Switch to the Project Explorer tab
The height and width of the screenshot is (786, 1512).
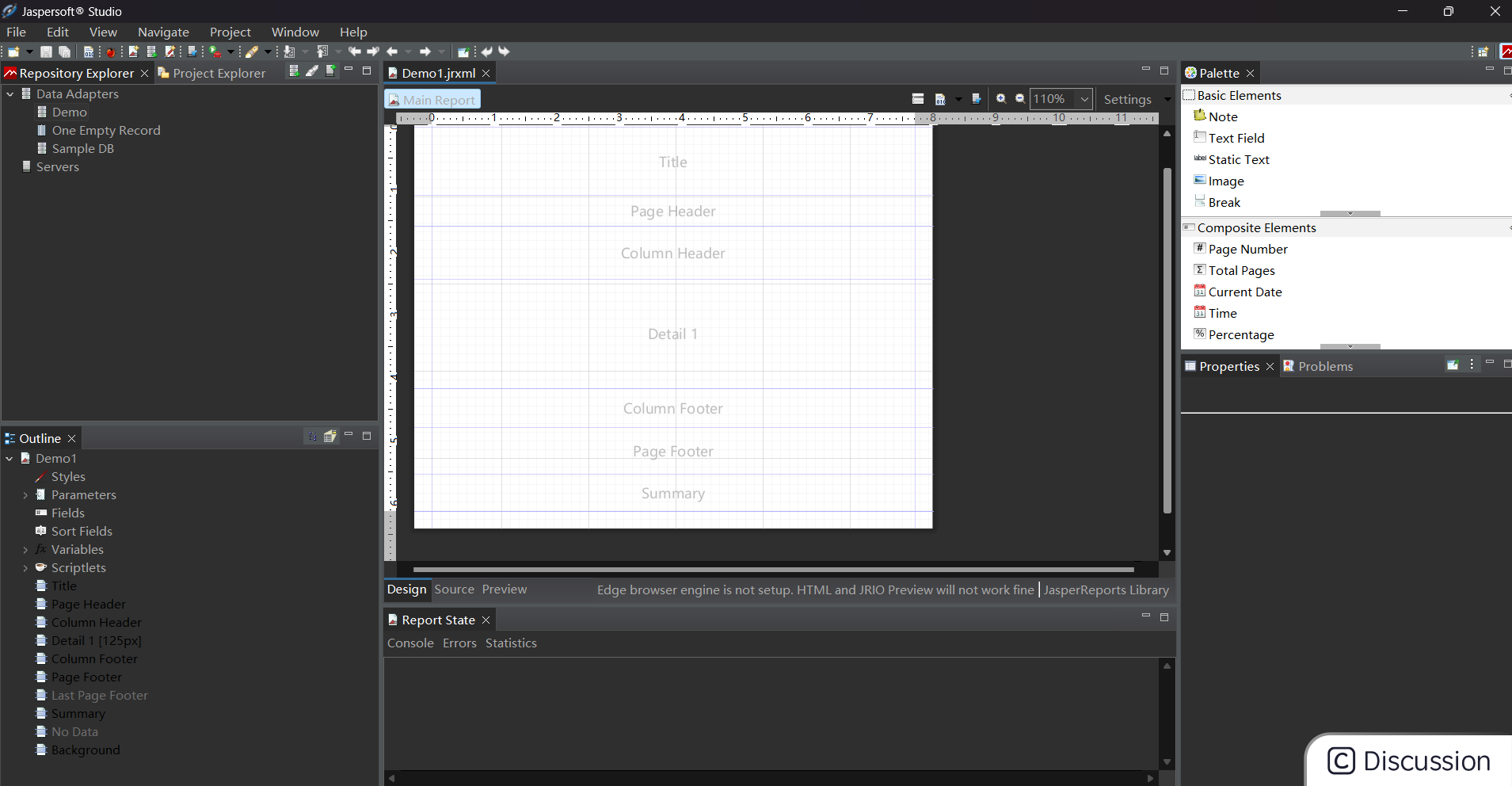click(211, 73)
